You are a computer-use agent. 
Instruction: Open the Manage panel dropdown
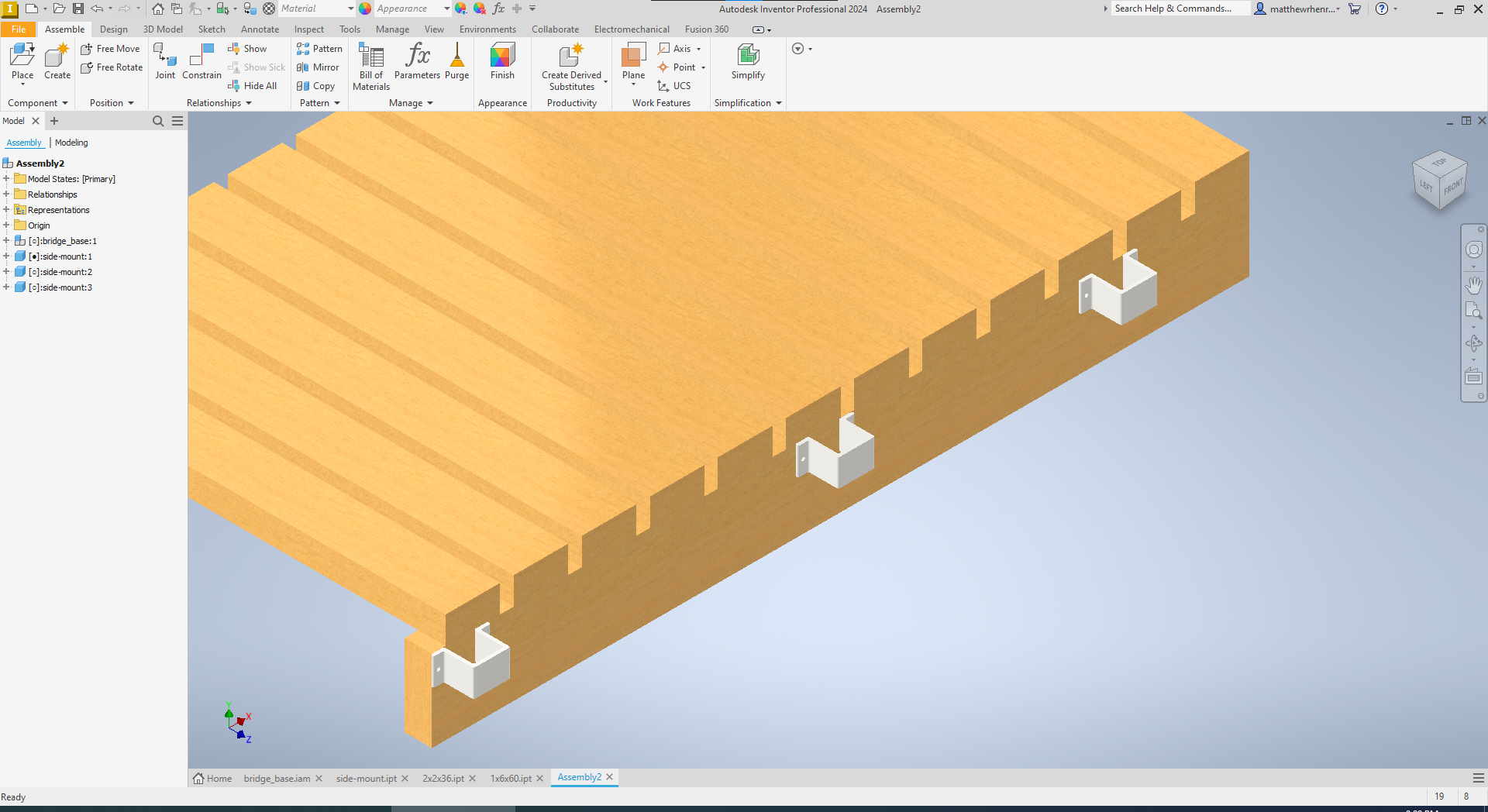(411, 103)
